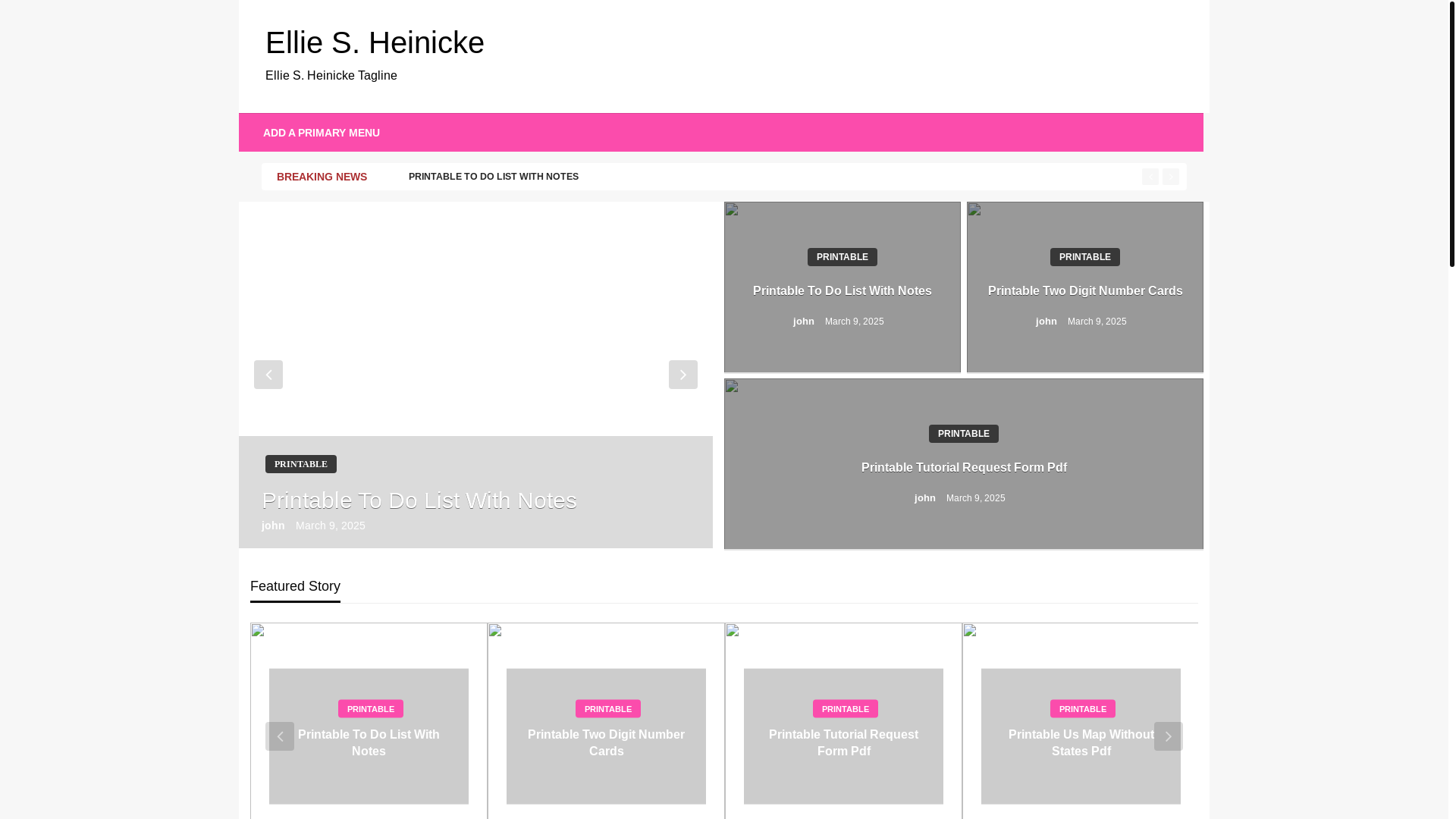The width and height of the screenshot is (1456, 819).
Task: Click the Featured Story heading
Action: click(295, 586)
